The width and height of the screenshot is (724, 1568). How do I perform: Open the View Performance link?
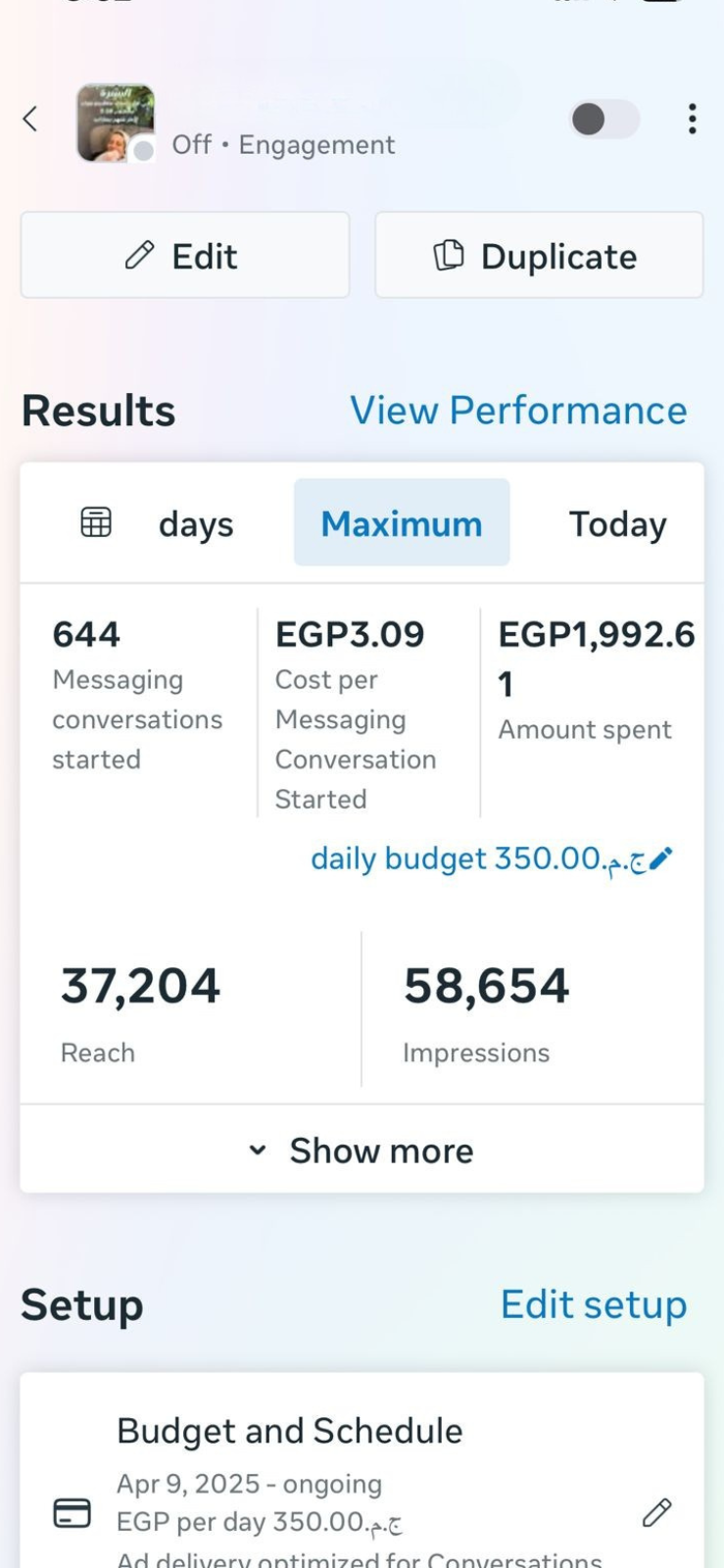click(518, 411)
